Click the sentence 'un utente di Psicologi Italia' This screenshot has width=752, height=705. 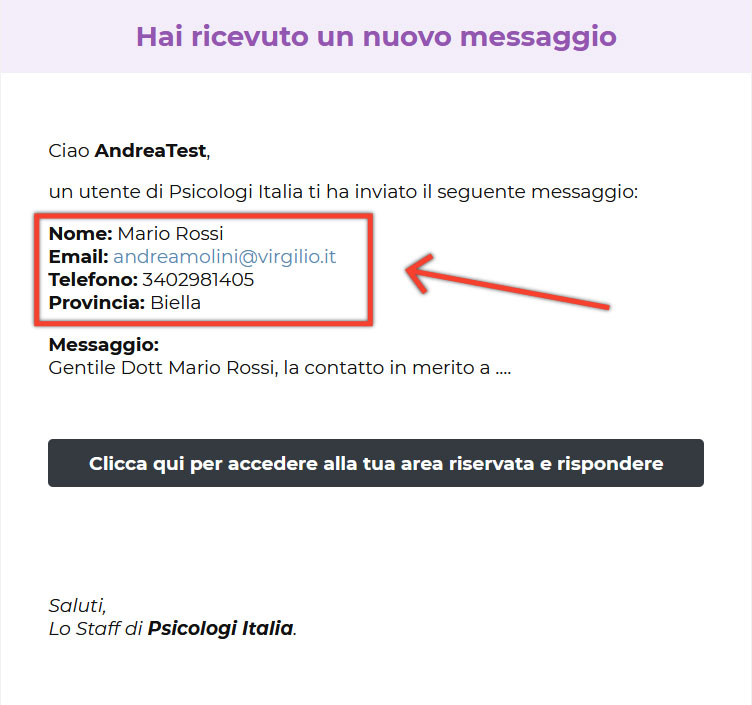(176, 192)
